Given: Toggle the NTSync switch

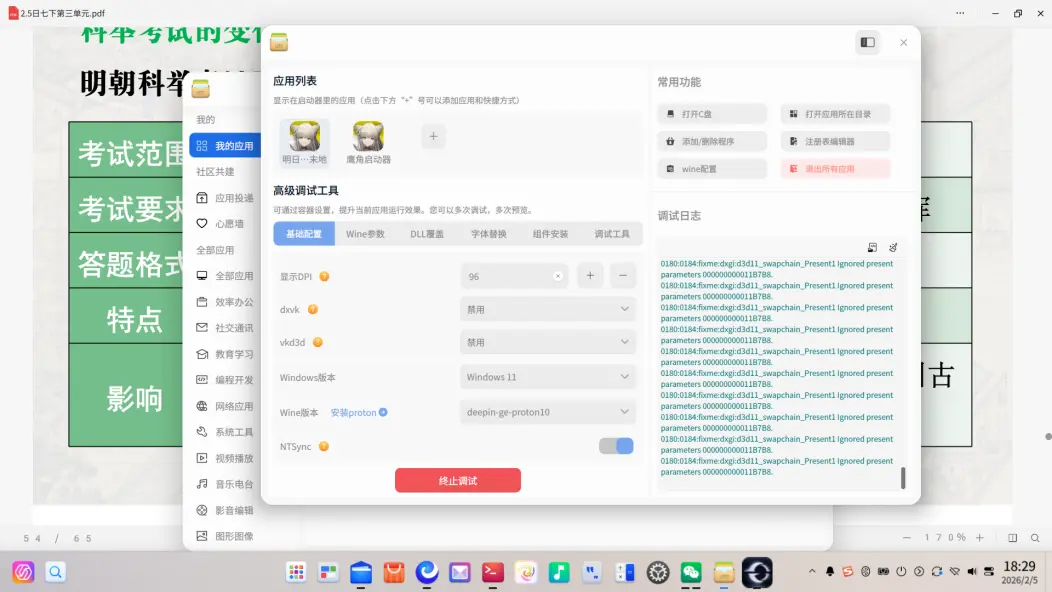Looking at the screenshot, I should point(616,446).
